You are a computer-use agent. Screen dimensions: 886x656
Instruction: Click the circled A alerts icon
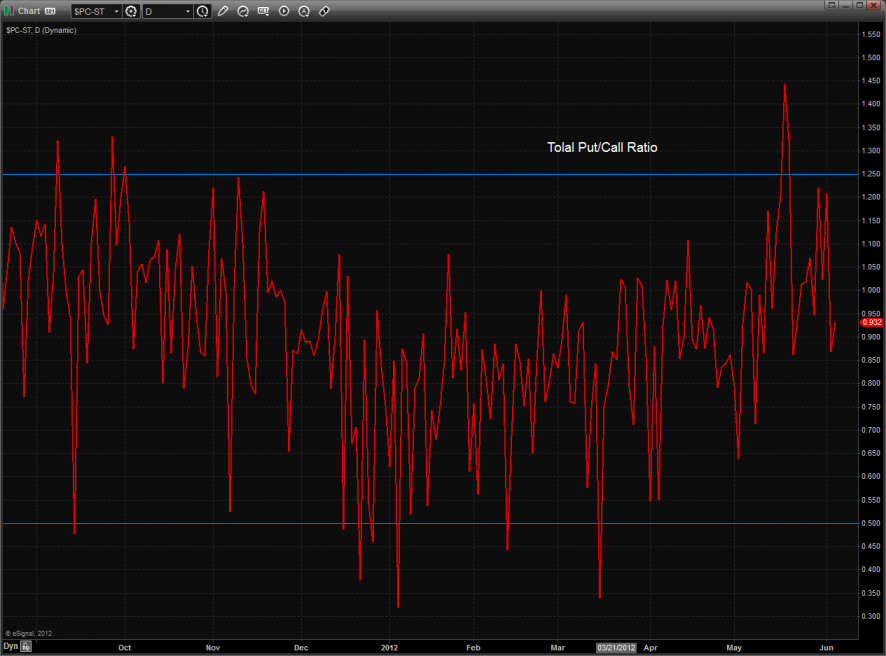click(x=304, y=11)
